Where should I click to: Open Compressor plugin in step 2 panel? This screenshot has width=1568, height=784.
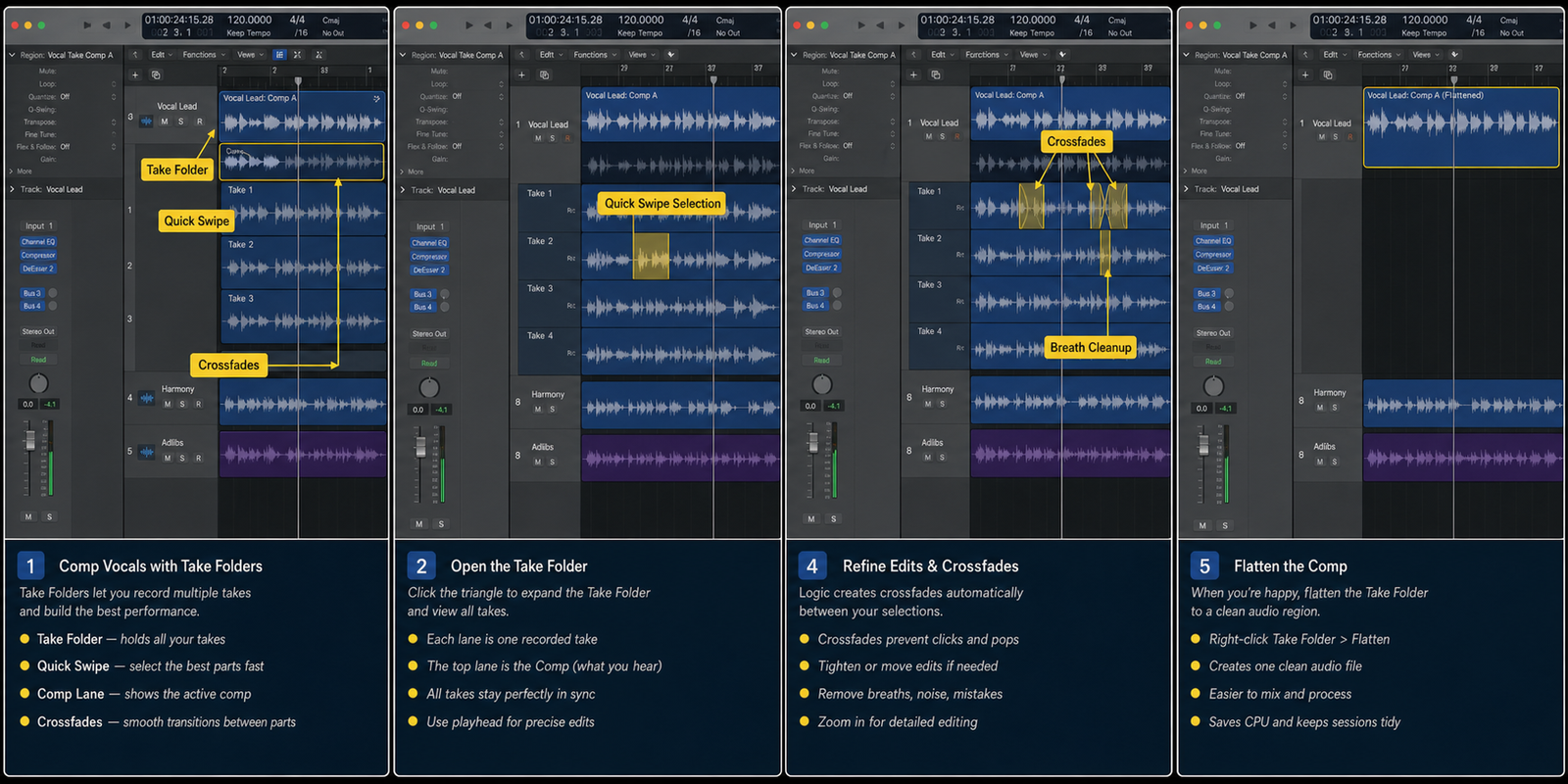click(429, 257)
